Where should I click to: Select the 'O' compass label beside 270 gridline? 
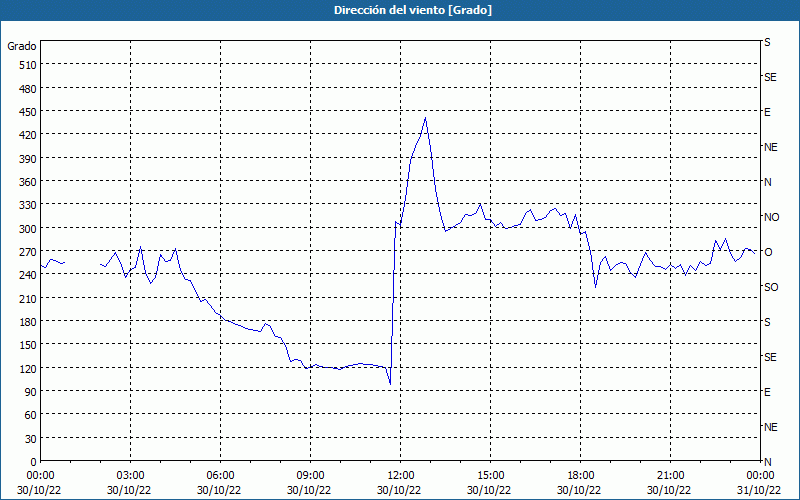click(x=767, y=252)
